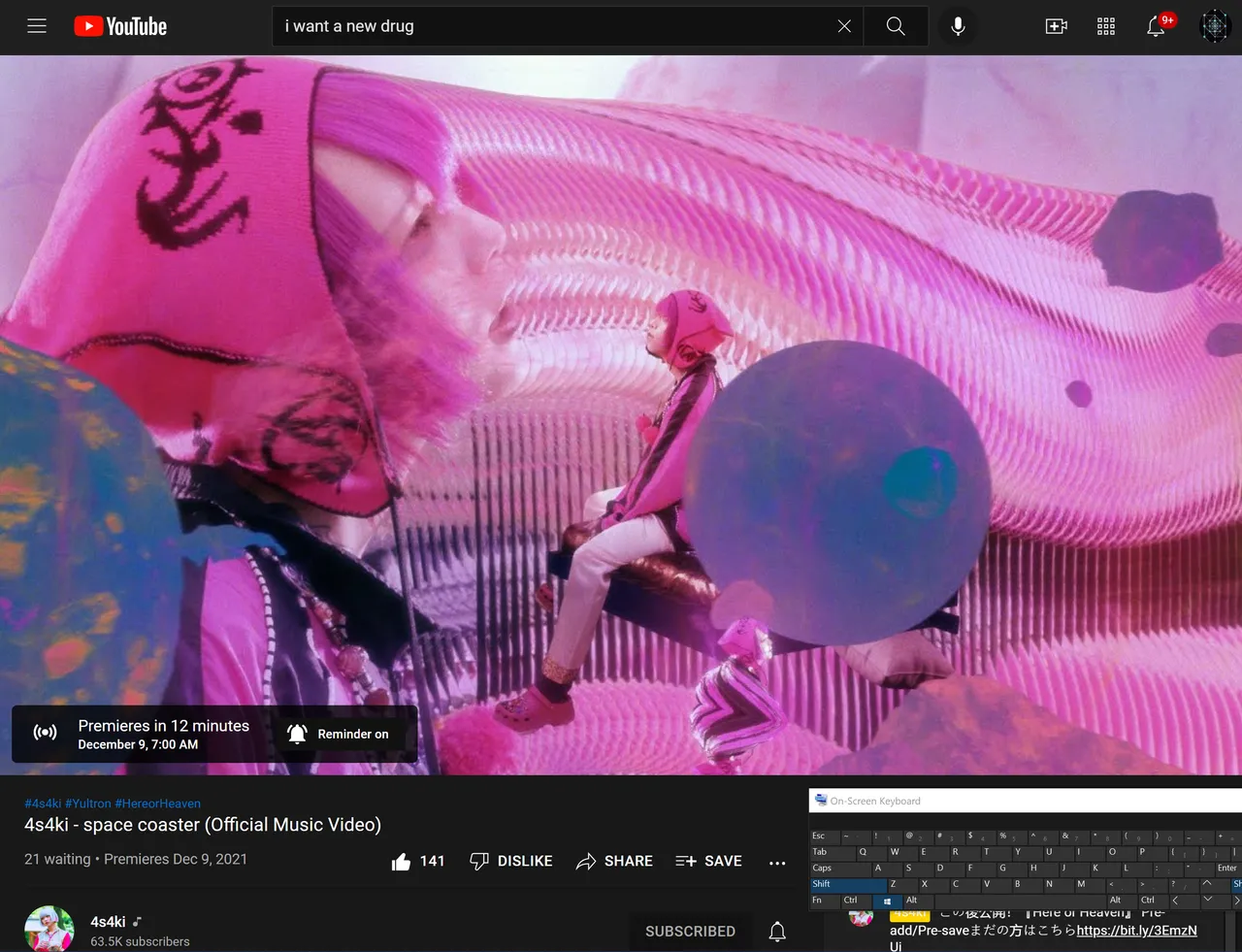The height and width of the screenshot is (952, 1242).
Task: Open the account avatar menu
Action: tap(1215, 26)
